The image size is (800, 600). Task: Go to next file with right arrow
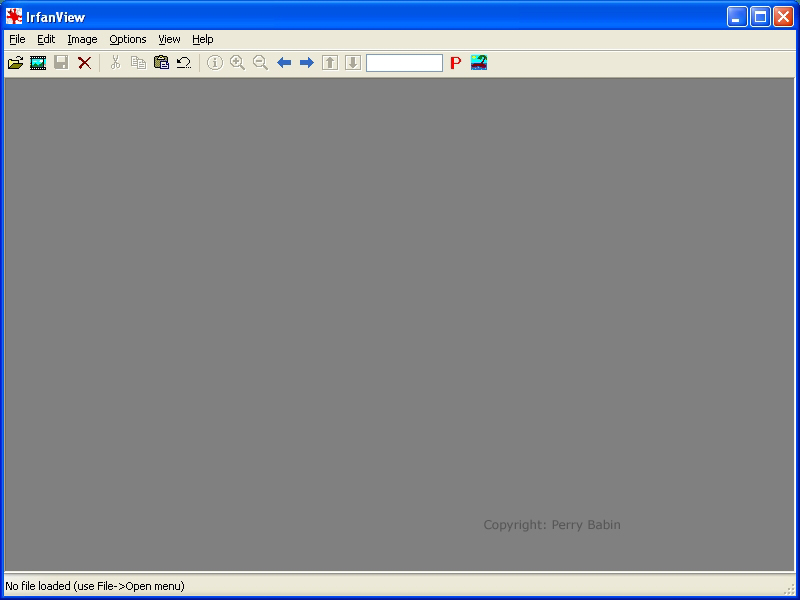(x=307, y=63)
